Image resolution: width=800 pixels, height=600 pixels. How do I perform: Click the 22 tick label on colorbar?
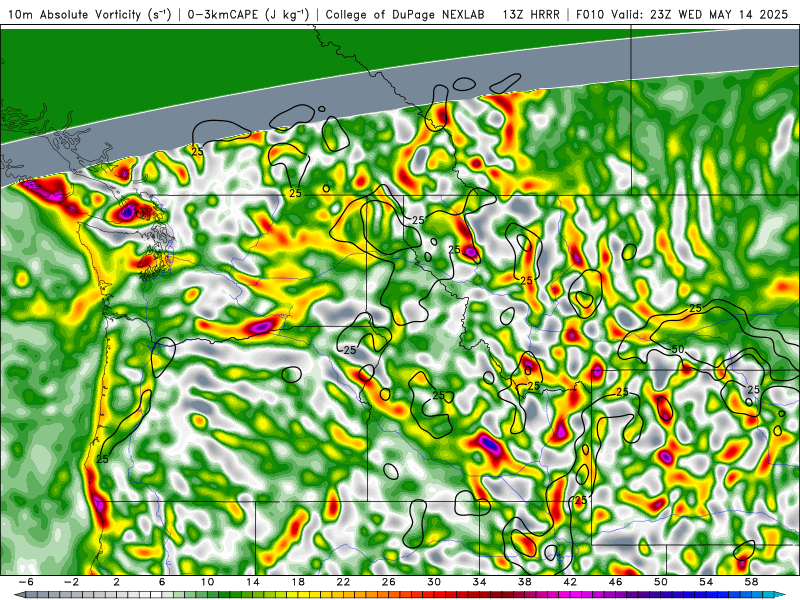(x=343, y=582)
